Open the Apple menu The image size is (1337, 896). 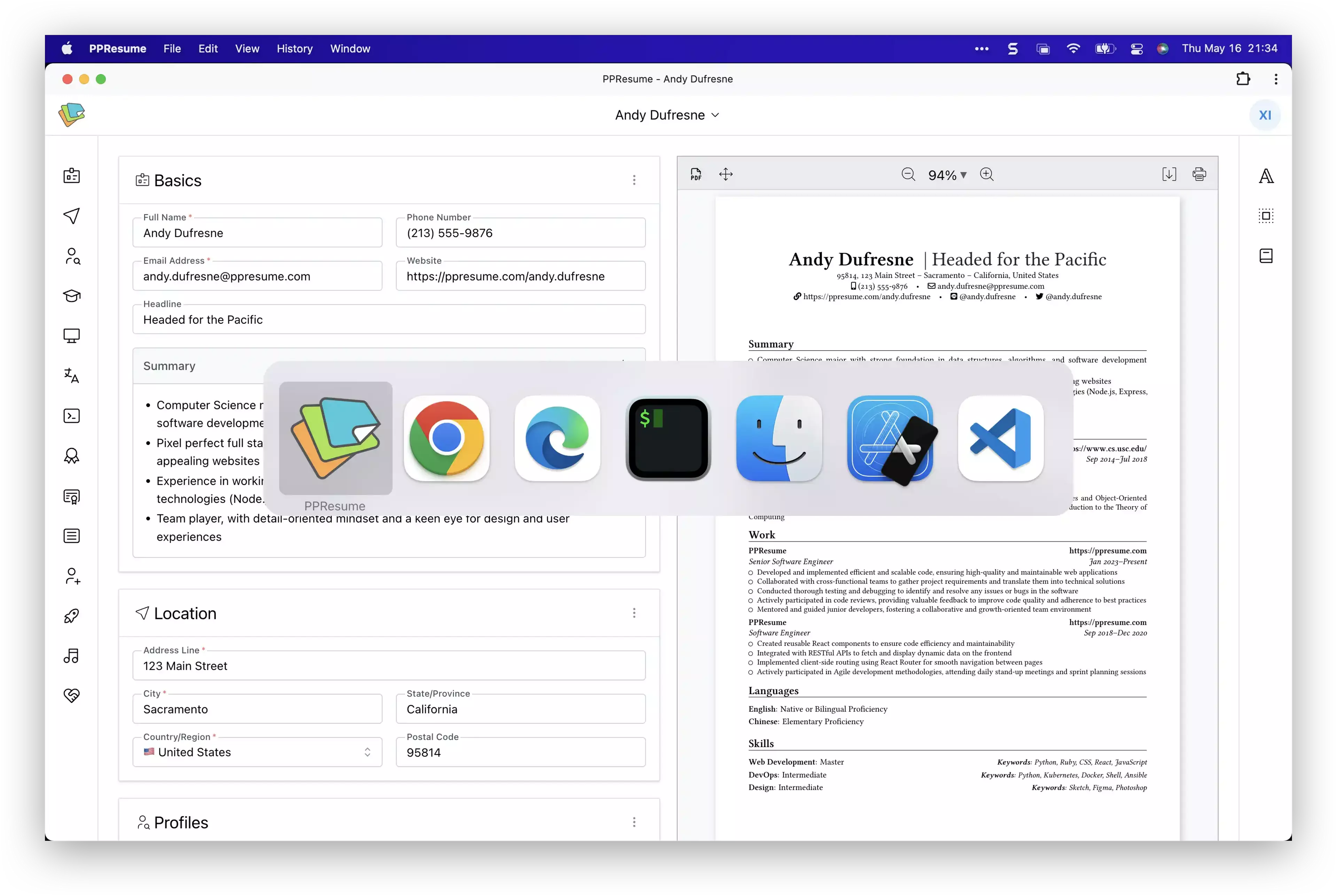click(x=68, y=49)
